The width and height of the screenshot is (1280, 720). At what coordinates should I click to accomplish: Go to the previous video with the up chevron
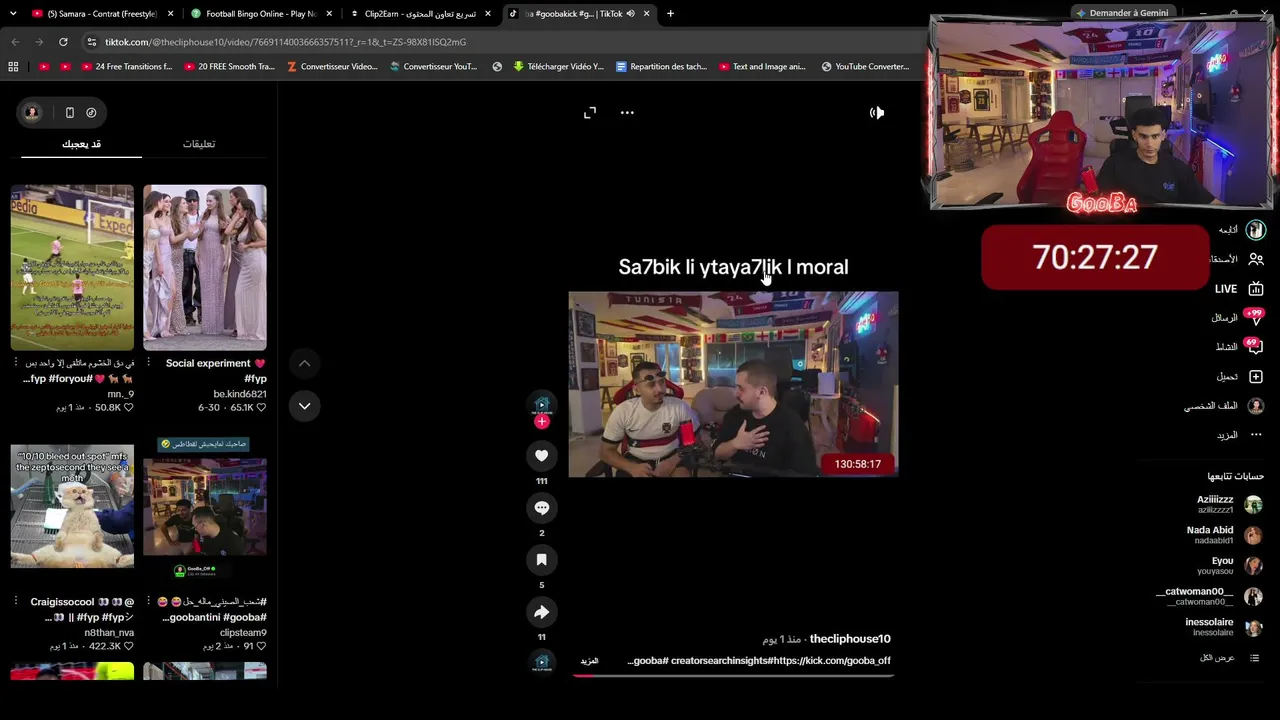click(304, 363)
